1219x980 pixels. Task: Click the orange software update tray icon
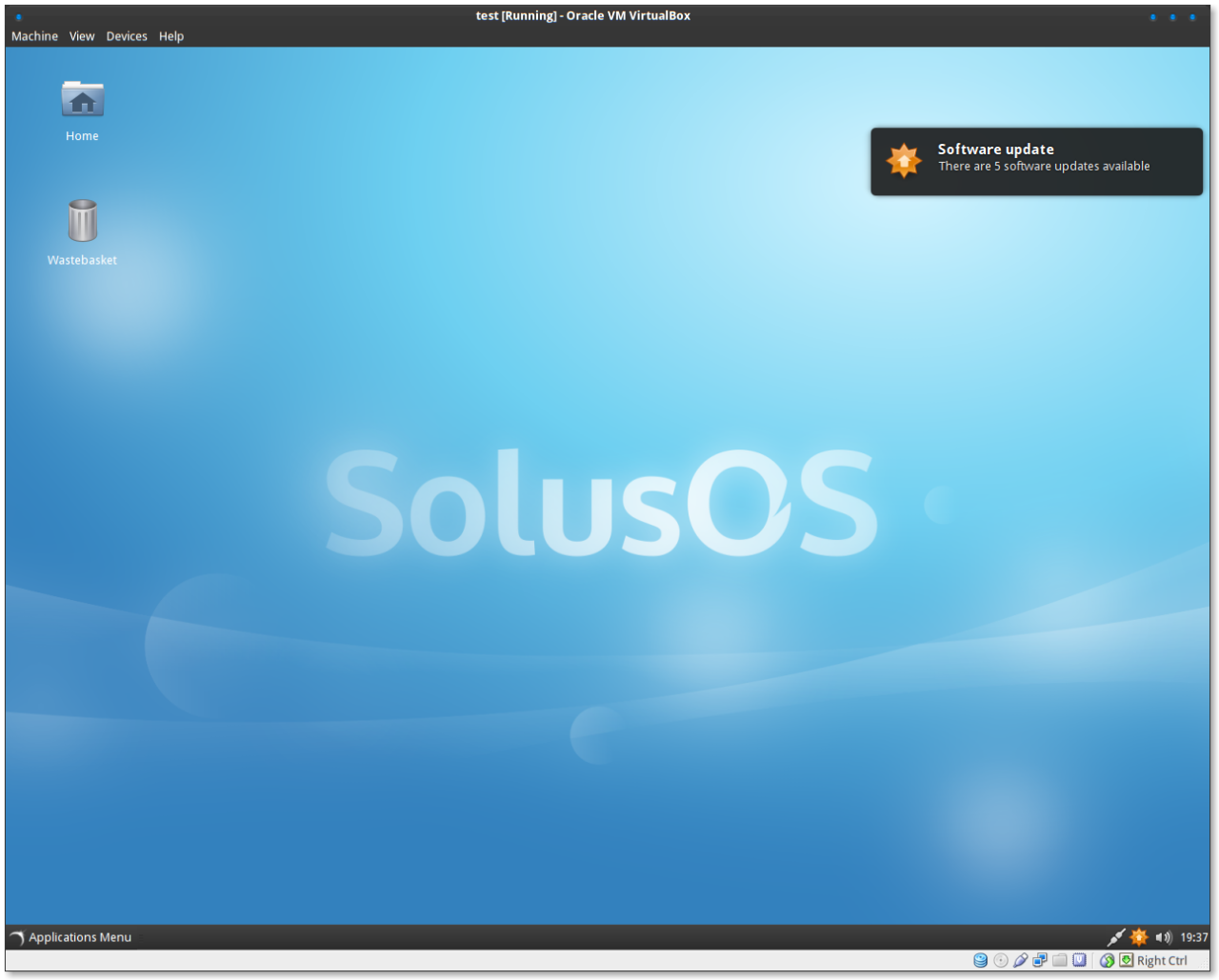coord(1139,937)
